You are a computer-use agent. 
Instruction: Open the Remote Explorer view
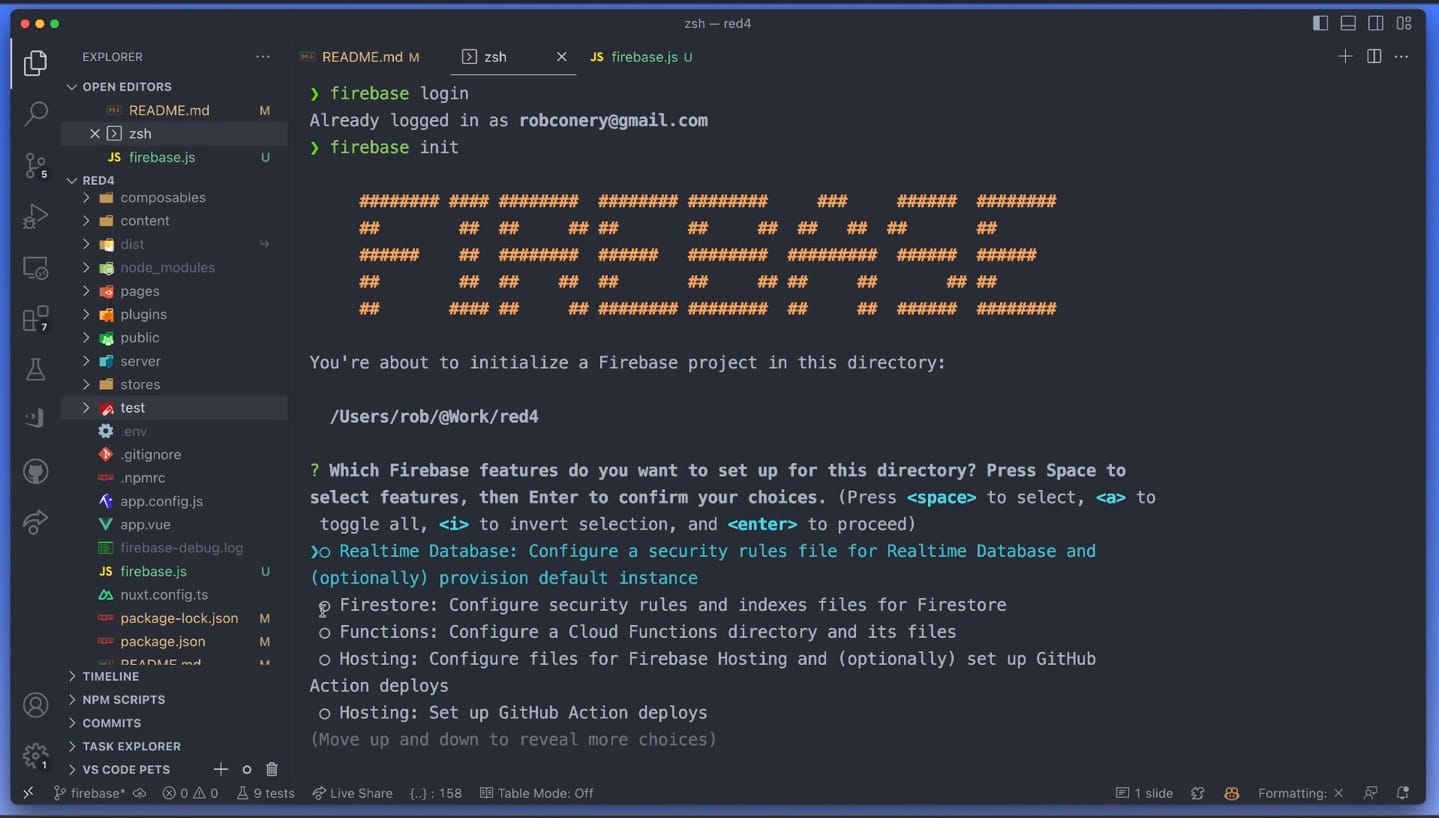(x=35, y=268)
